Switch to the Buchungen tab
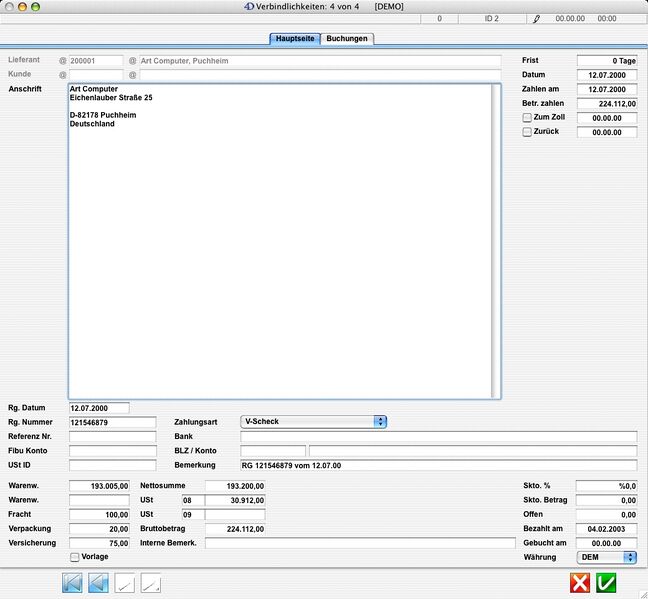Viewport: 648px width, 599px height. coord(347,39)
